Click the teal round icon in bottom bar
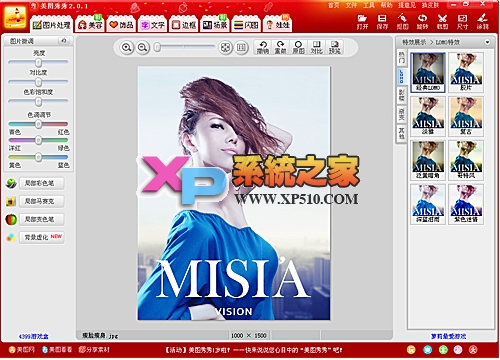The image size is (500, 360). pos(427,350)
